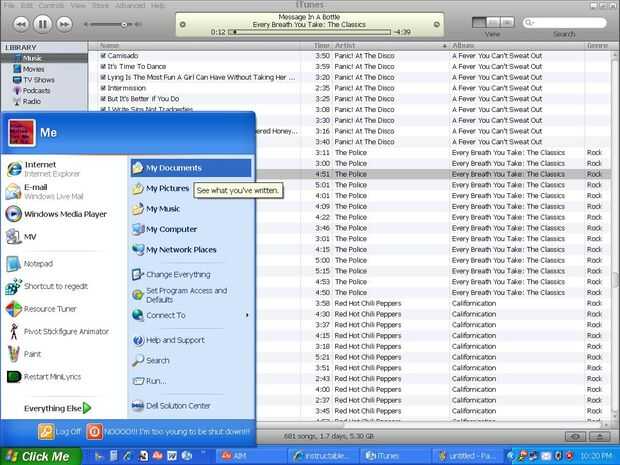
Task: Switch to untitled Paint taskbar button
Action: click(x=467, y=456)
